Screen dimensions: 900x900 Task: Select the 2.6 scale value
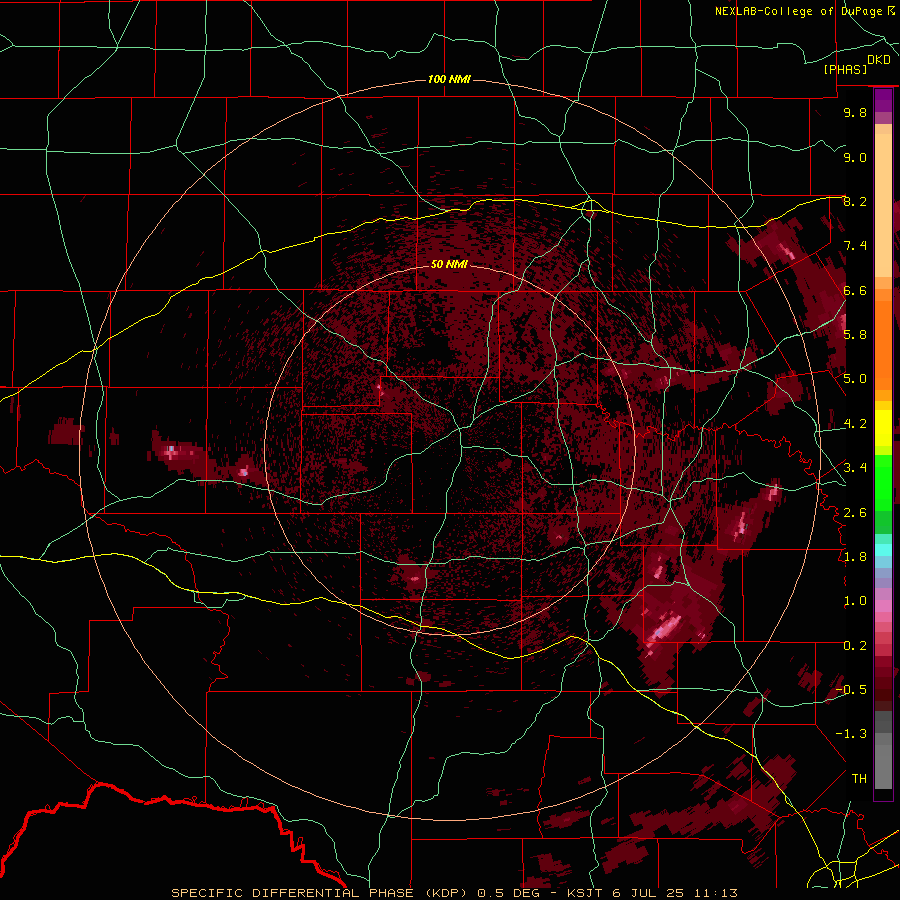pyautogui.click(x=855, y=512)
